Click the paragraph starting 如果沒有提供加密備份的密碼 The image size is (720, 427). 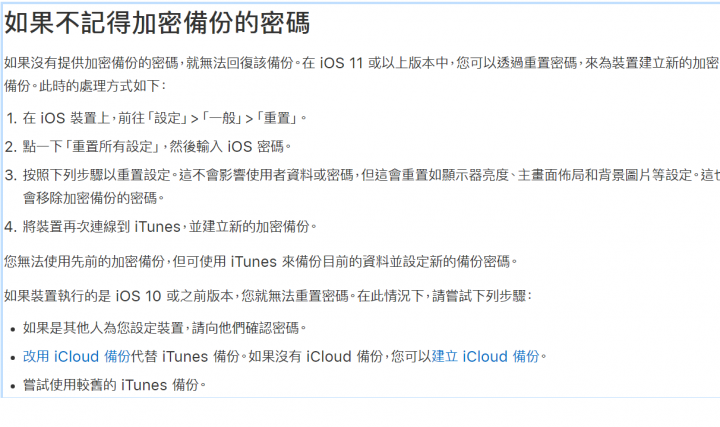[x=361, y=74]
